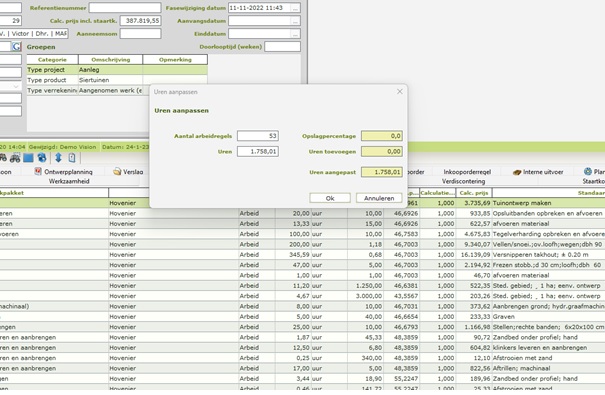Open Aanvangsdatum date picker button
Viewport: 605px width, 395px height.
tap(295, 21)
